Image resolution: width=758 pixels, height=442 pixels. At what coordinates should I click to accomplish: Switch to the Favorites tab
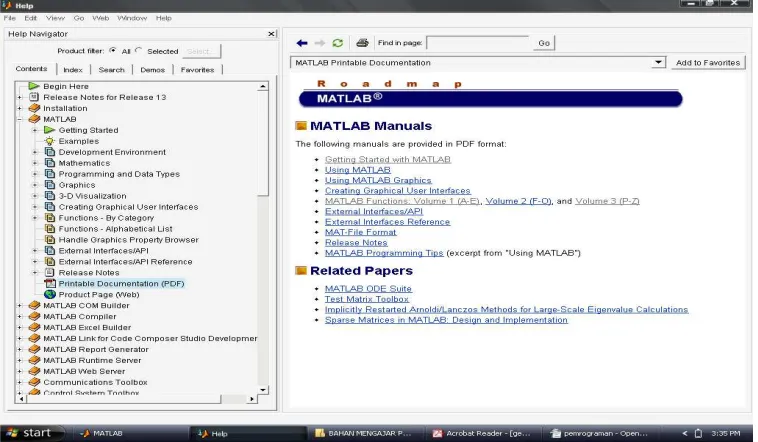click(x=197, y=70)
